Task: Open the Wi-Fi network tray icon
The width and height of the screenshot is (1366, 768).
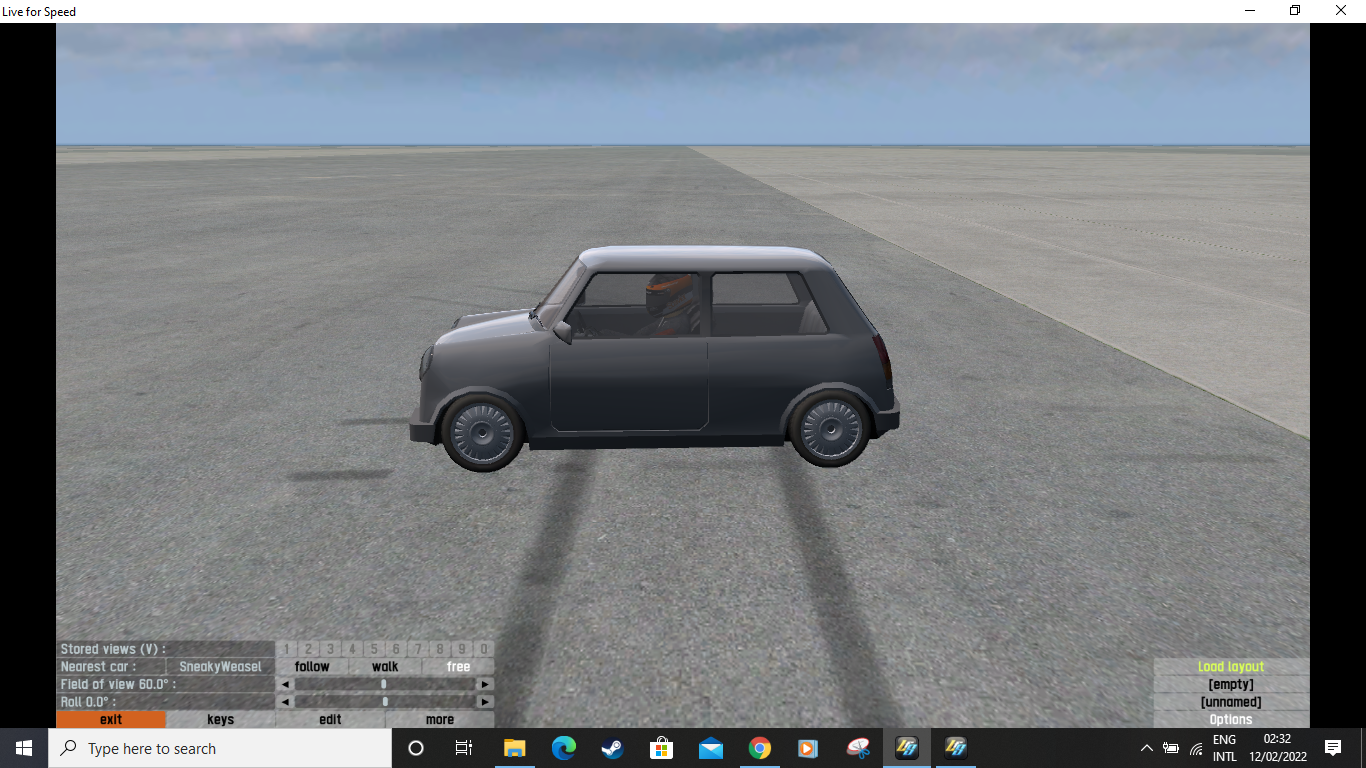Action: tap(1196, 748)
